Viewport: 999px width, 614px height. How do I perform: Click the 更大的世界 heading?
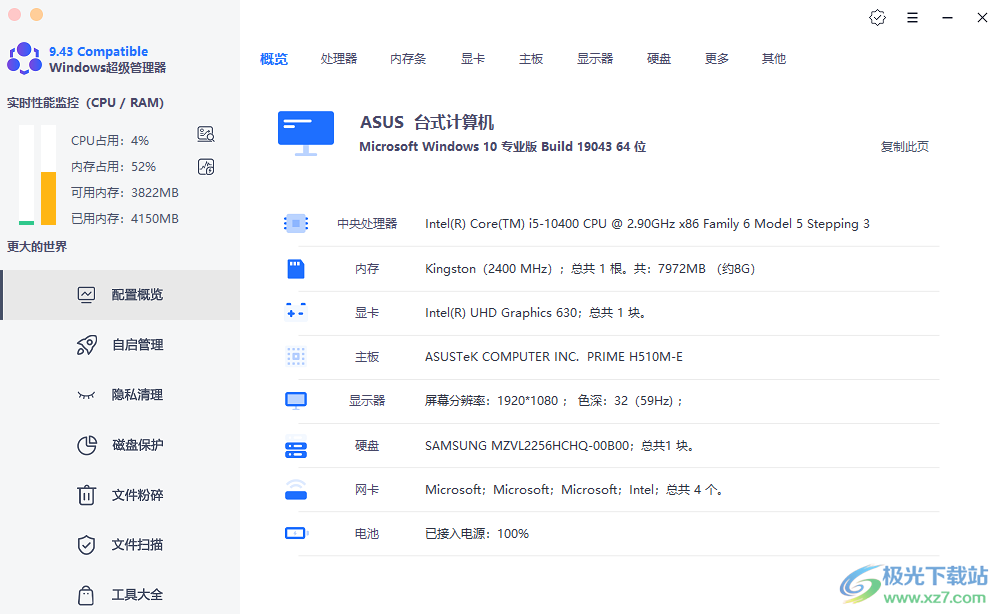(37, 246)
